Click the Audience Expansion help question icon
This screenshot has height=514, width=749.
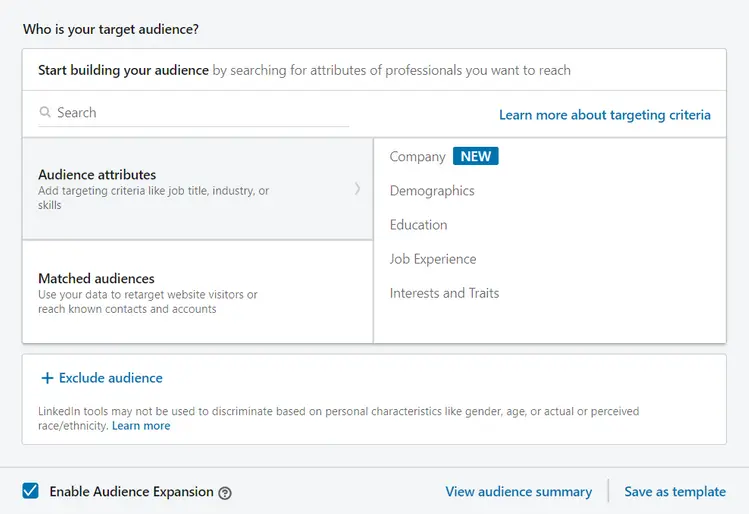(x=225, y=493)
